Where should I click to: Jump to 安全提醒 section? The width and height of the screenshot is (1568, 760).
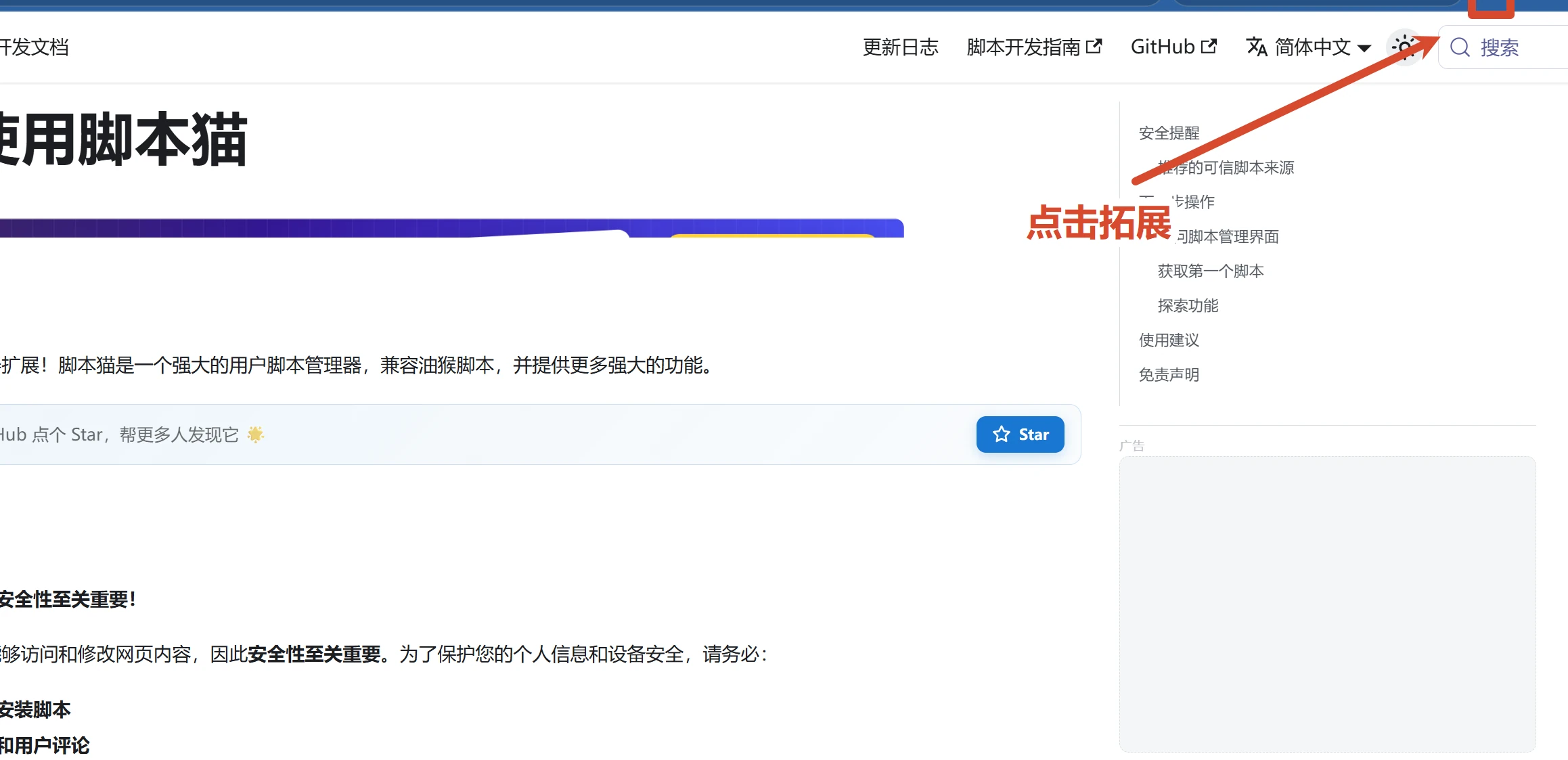click(1169, 133)
